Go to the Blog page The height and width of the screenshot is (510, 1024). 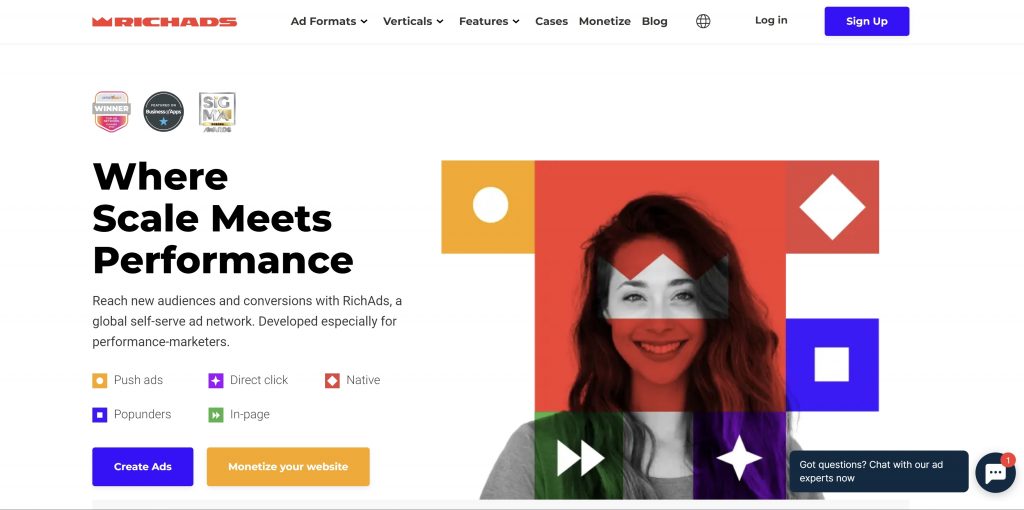(654, 21)
